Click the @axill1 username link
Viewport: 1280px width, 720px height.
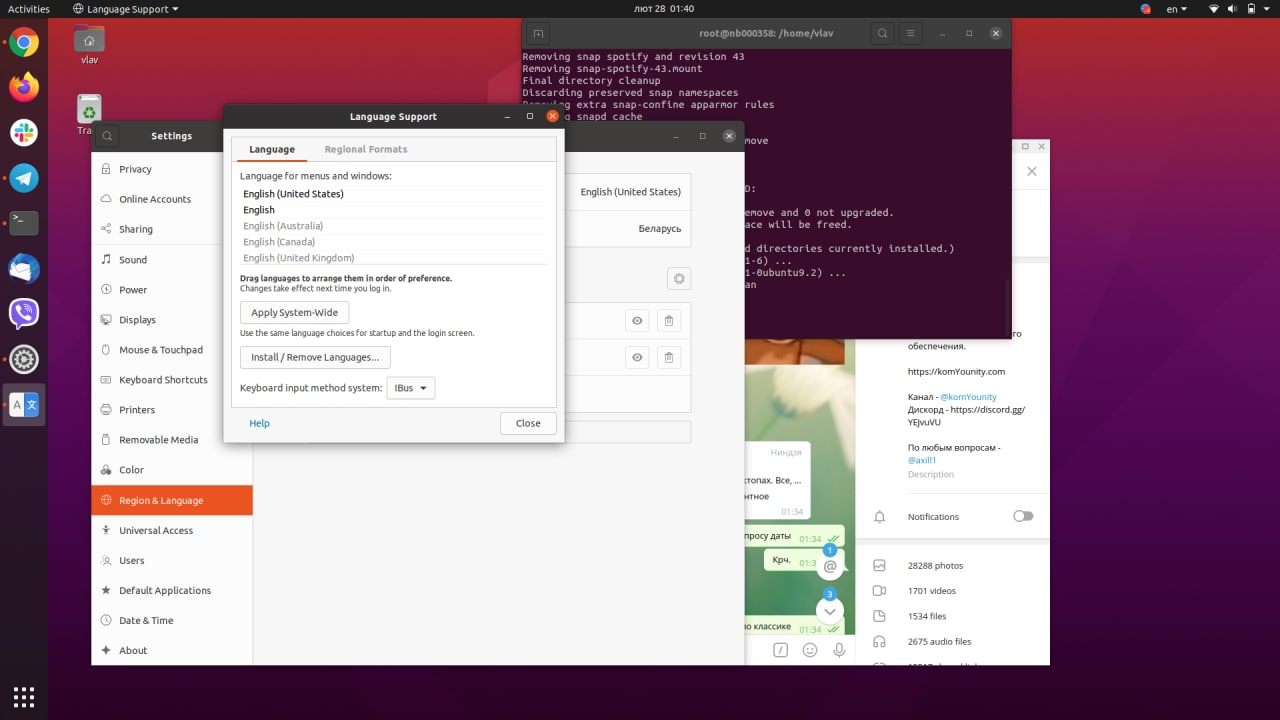click(x=922, y=460)
